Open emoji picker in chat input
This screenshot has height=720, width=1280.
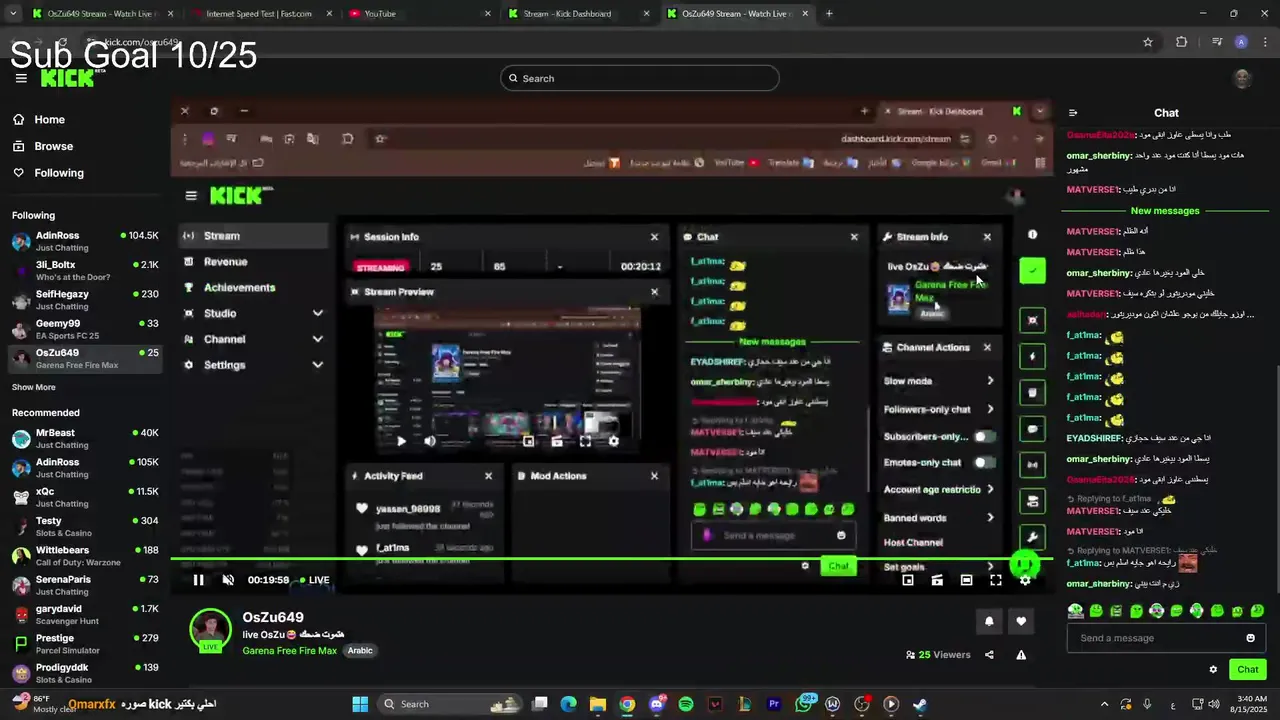pyautogui.click(x=1250, y=638)
